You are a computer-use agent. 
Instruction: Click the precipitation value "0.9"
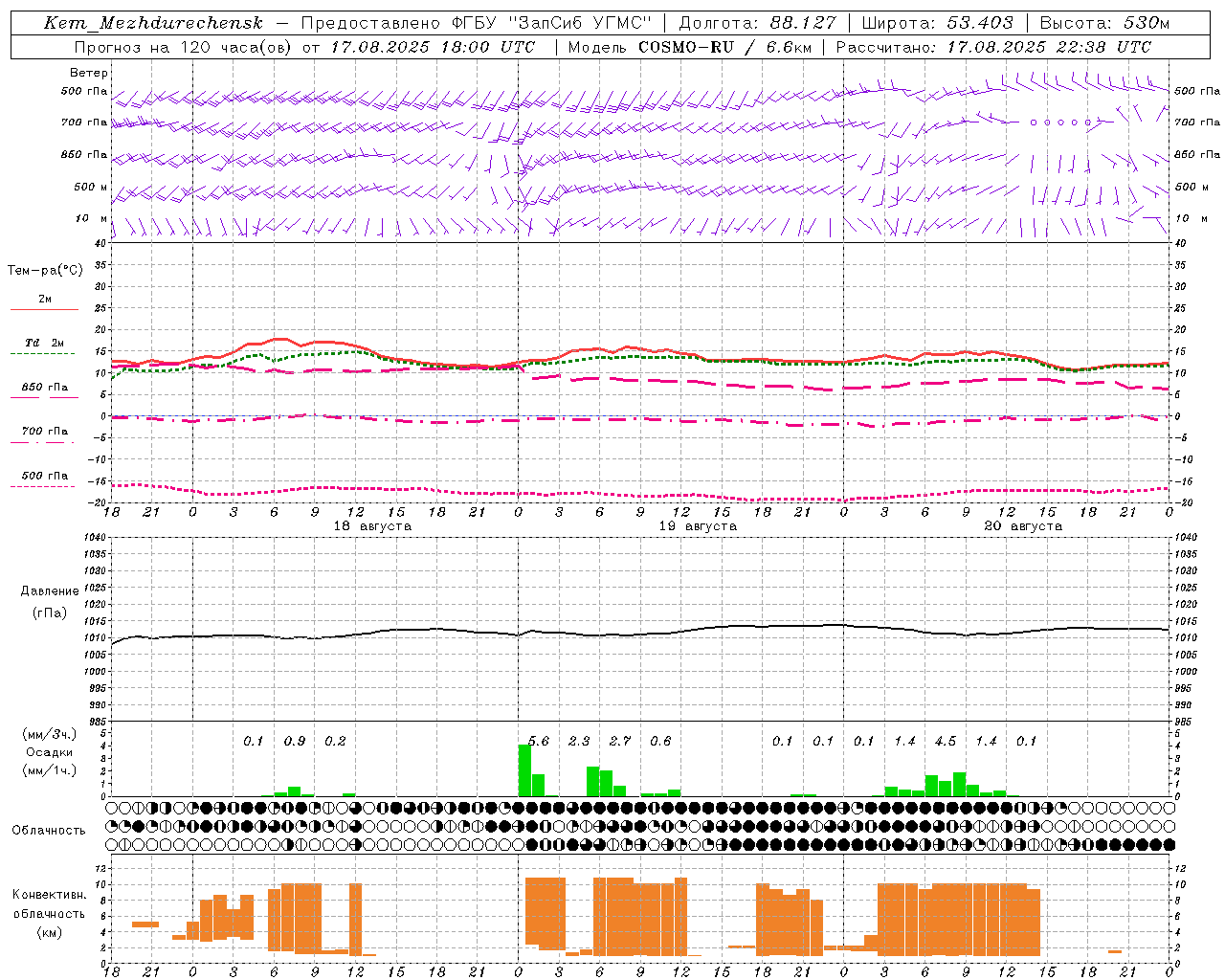tap(295, 741)
